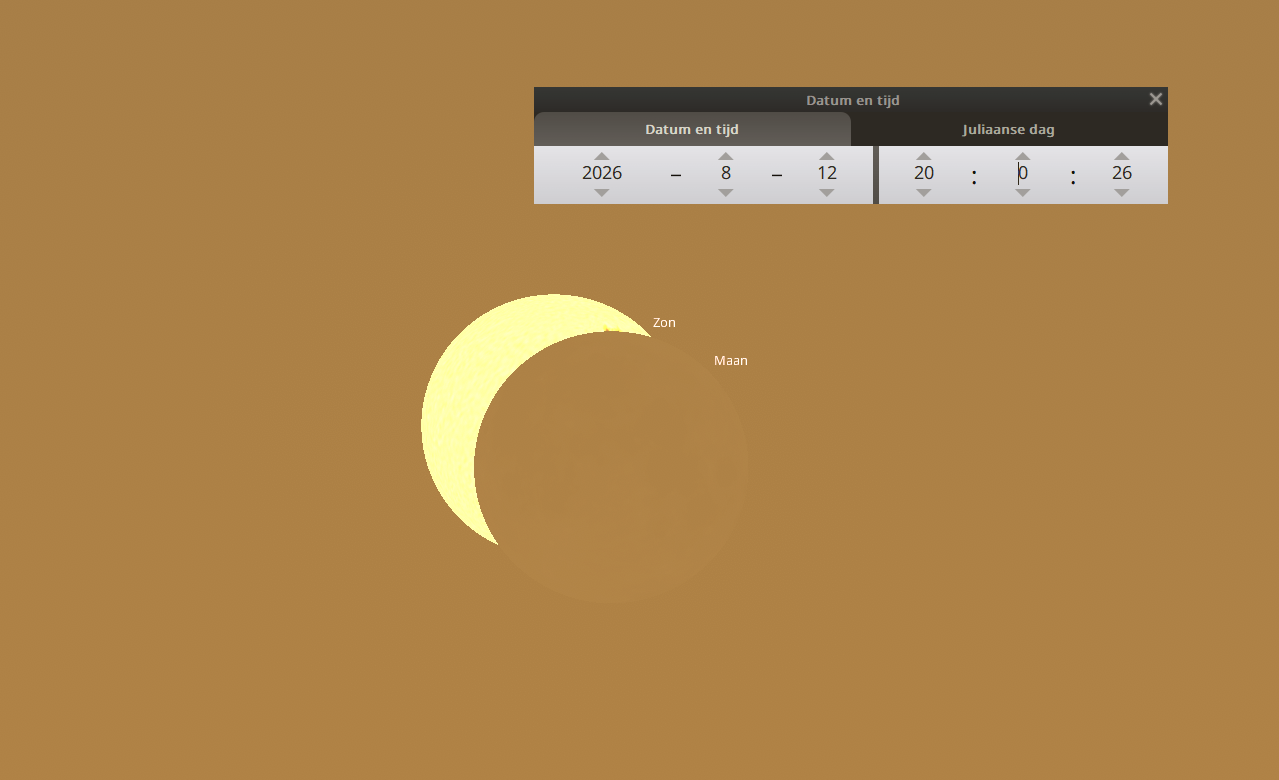Decrease the minutes with the down arrow
The width and height of the screenshot is (1279, 780).
[1022, 193]
